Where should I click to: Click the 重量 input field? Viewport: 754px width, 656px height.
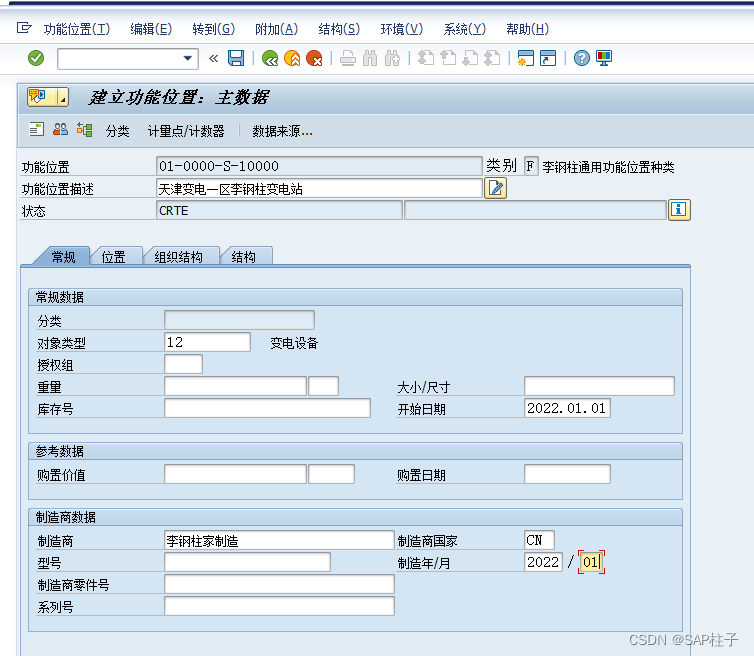pos(235,386)
